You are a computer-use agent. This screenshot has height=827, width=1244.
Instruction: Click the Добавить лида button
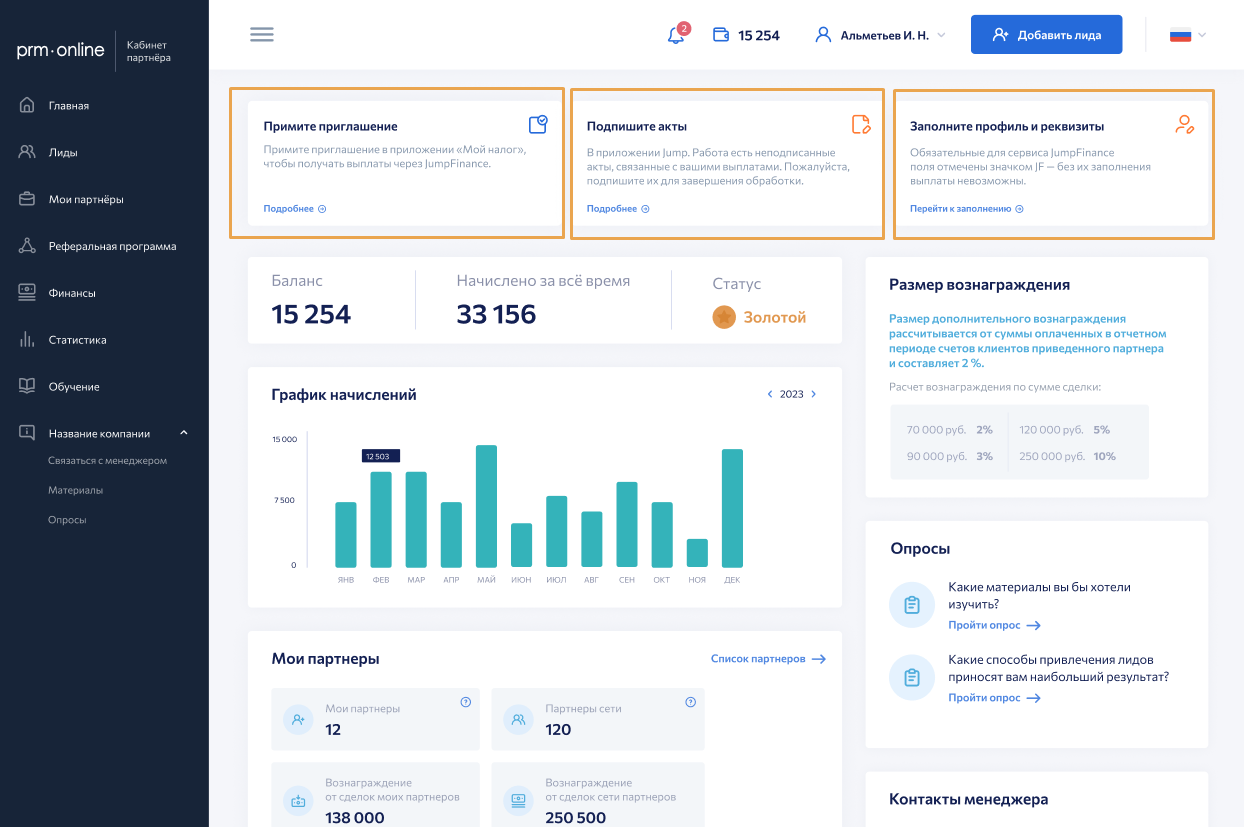coord(1046,35)
